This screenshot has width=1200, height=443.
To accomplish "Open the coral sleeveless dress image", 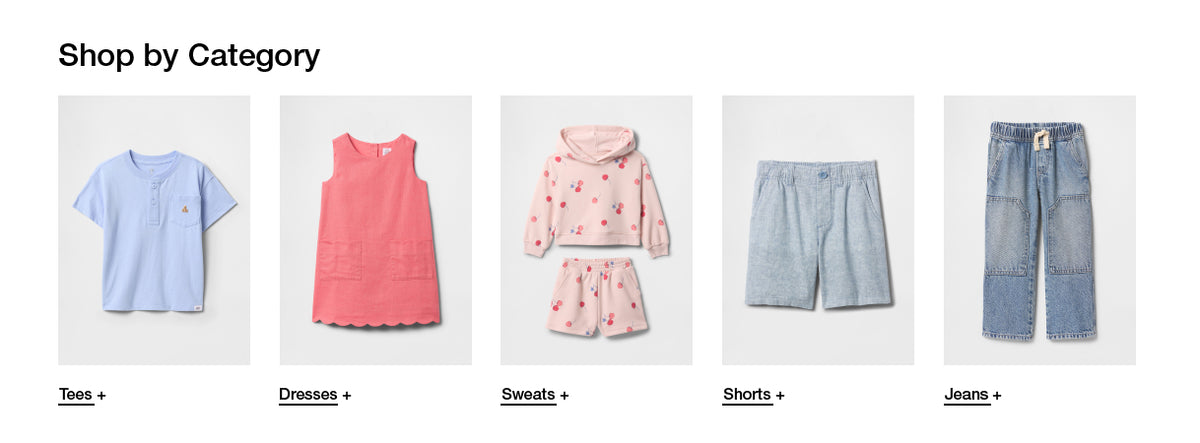I will tap(375, 230).
